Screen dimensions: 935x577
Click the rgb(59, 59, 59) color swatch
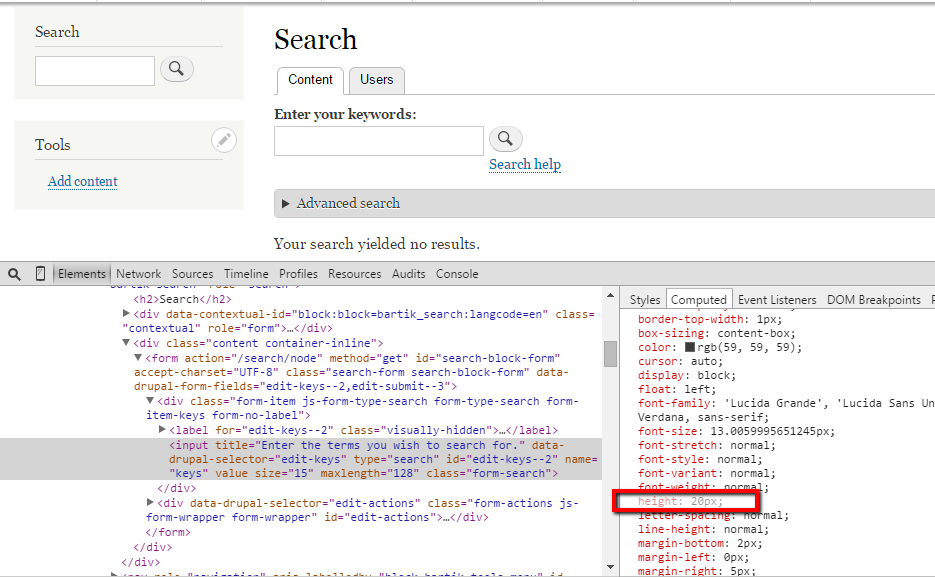[690, 347]
